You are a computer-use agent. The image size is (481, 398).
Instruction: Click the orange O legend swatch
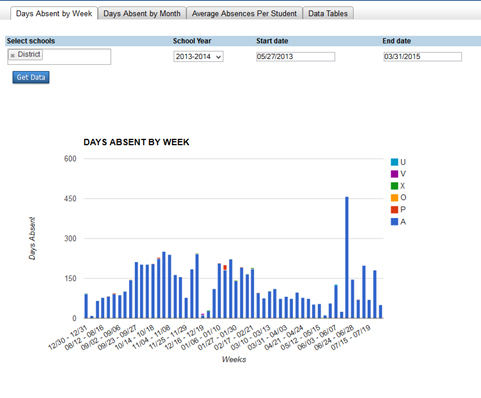394,198
